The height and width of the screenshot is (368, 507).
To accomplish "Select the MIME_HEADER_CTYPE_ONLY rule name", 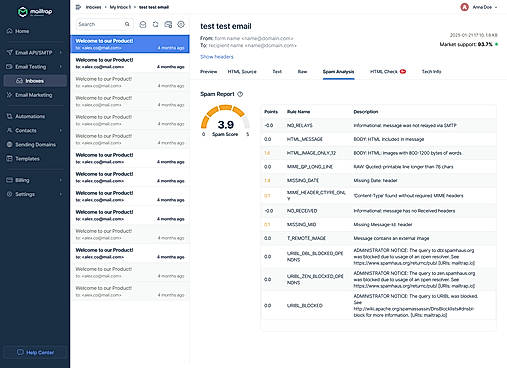I will (316, 195).
